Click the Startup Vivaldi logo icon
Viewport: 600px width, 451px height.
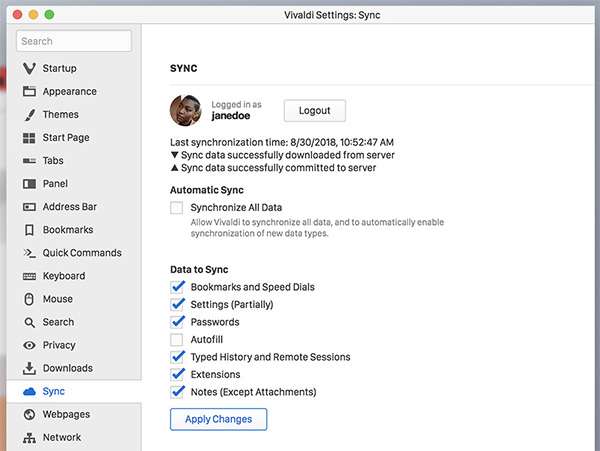29,68
